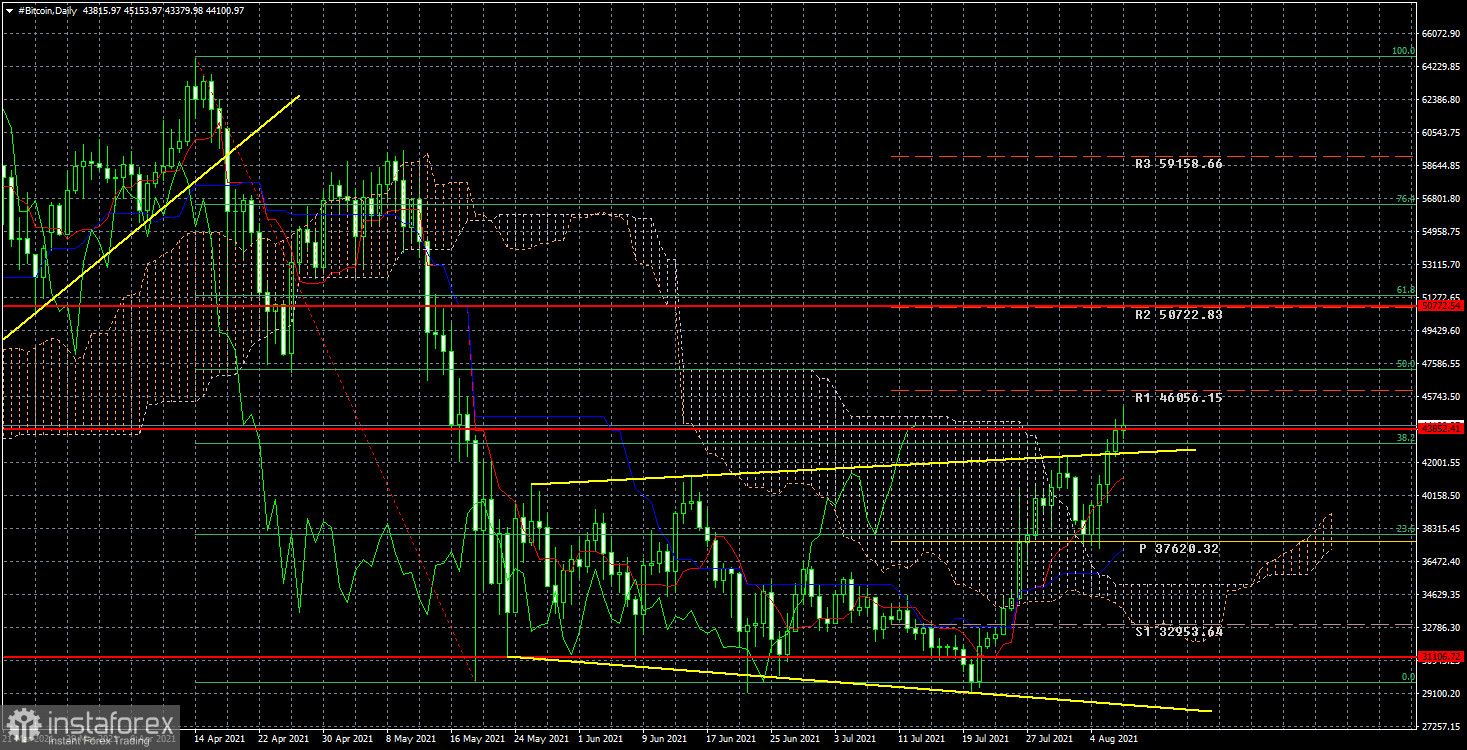Viewport: 1467px width, 750px height.
Task: Click the 53115.70 price axis value
Action: click(x=1442, y=265)
